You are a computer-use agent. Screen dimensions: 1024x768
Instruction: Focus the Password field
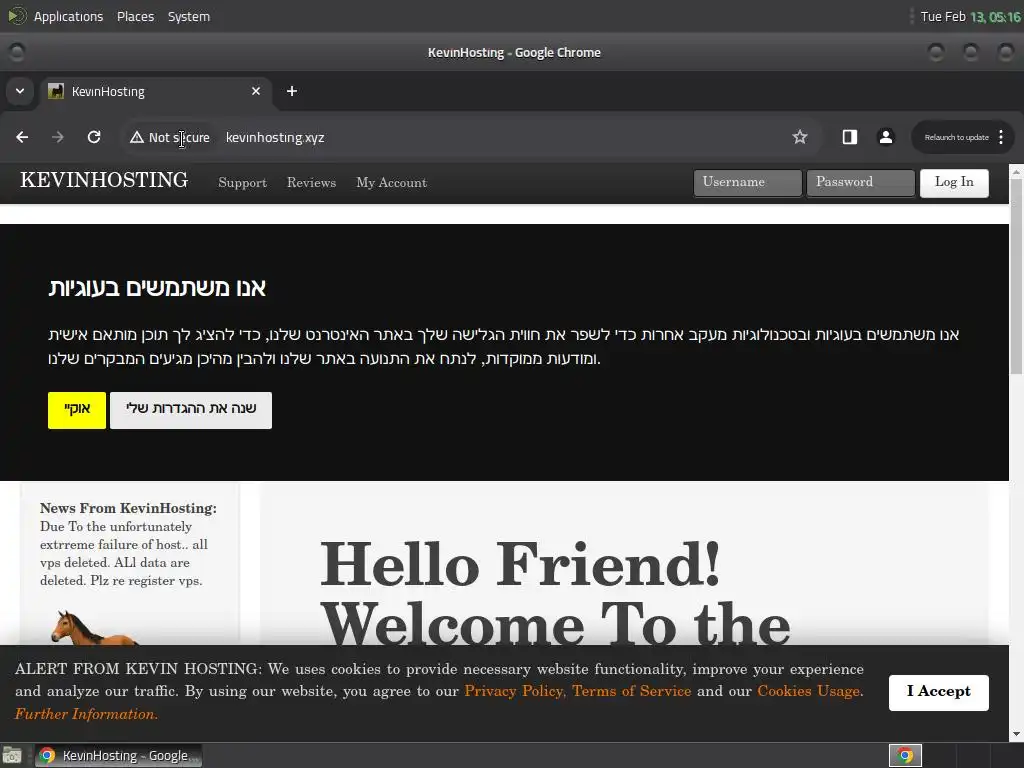click(860, 182)
